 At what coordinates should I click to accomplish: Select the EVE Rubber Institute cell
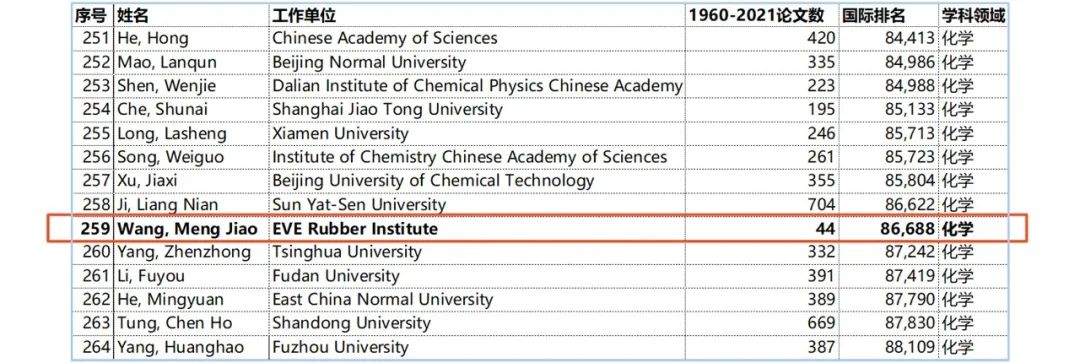coord(477,229)
